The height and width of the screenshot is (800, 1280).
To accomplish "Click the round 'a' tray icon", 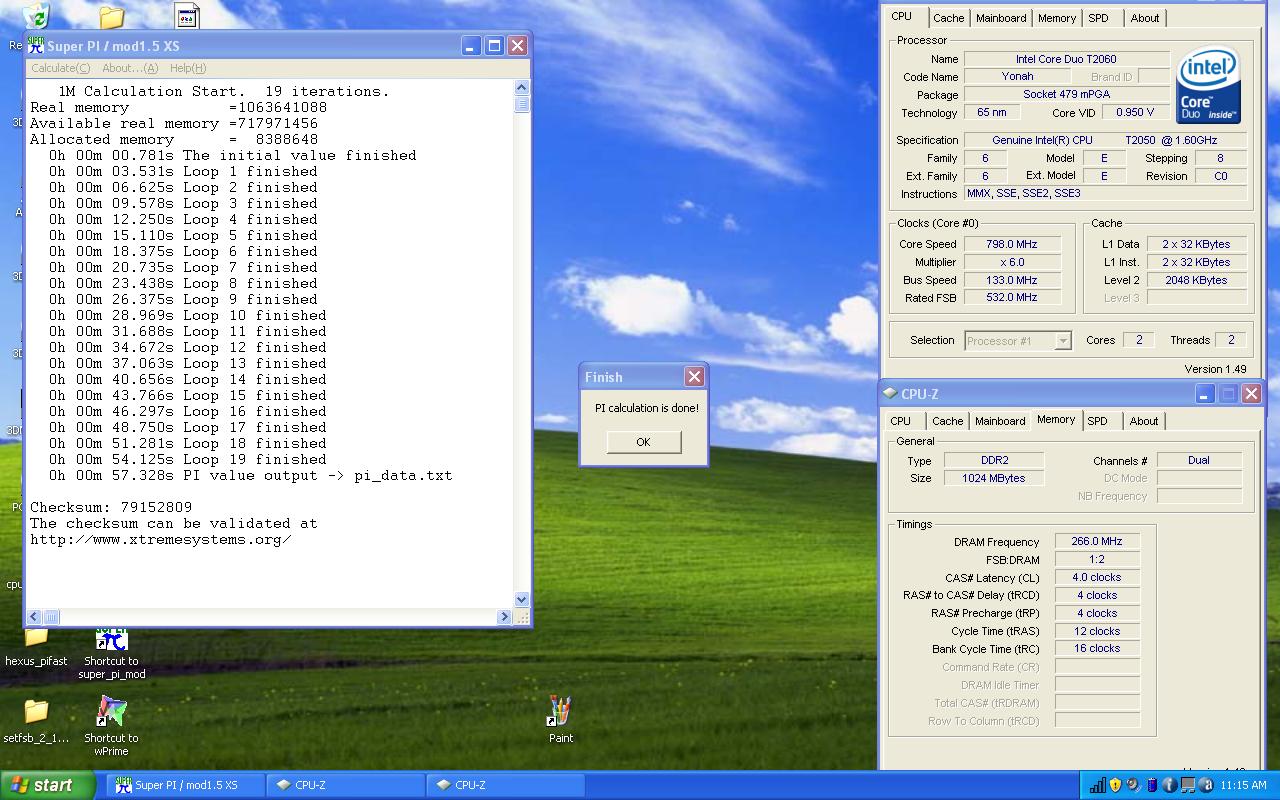I will (x=1206, y=785).
